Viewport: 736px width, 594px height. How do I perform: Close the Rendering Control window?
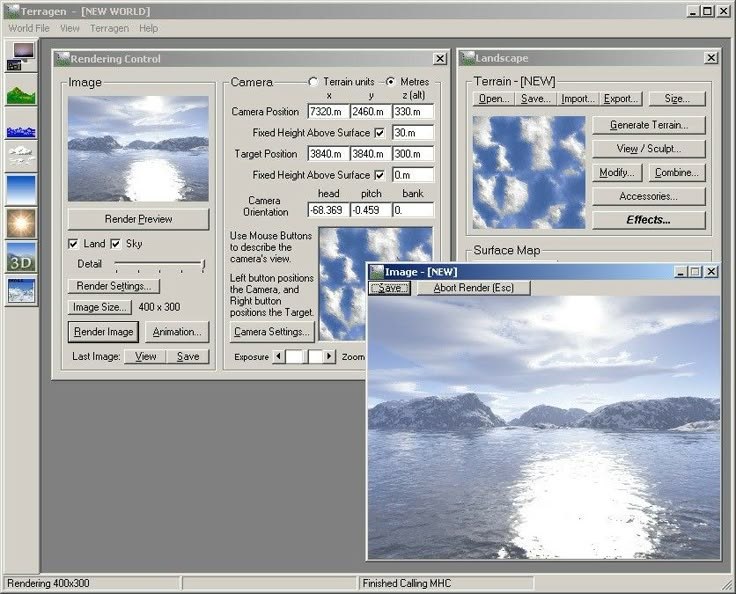440,59
